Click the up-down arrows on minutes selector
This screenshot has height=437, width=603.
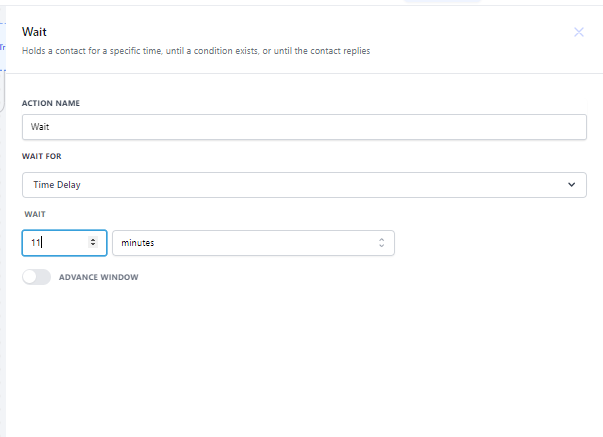[380, 243]
